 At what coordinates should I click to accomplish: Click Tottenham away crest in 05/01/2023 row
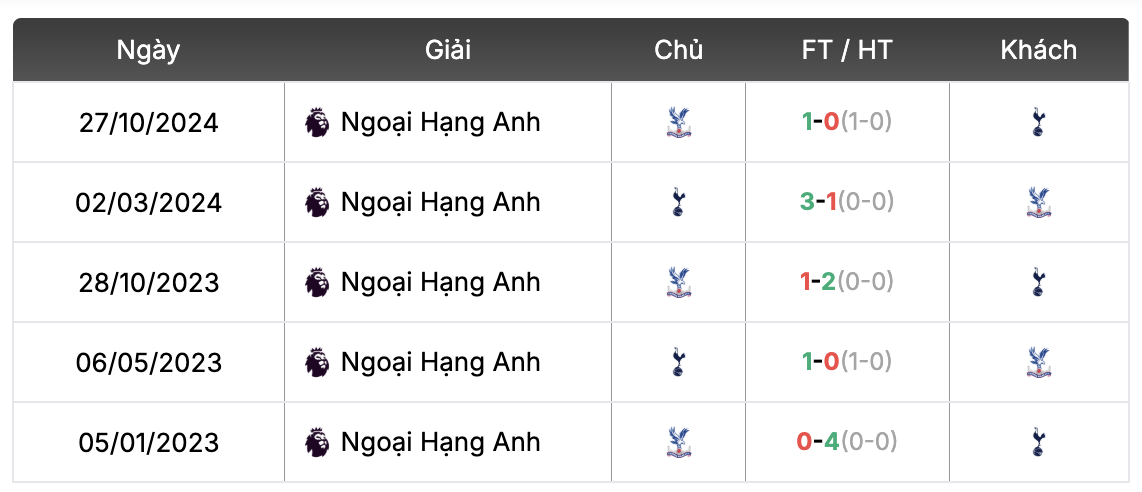pos(1038,442)
